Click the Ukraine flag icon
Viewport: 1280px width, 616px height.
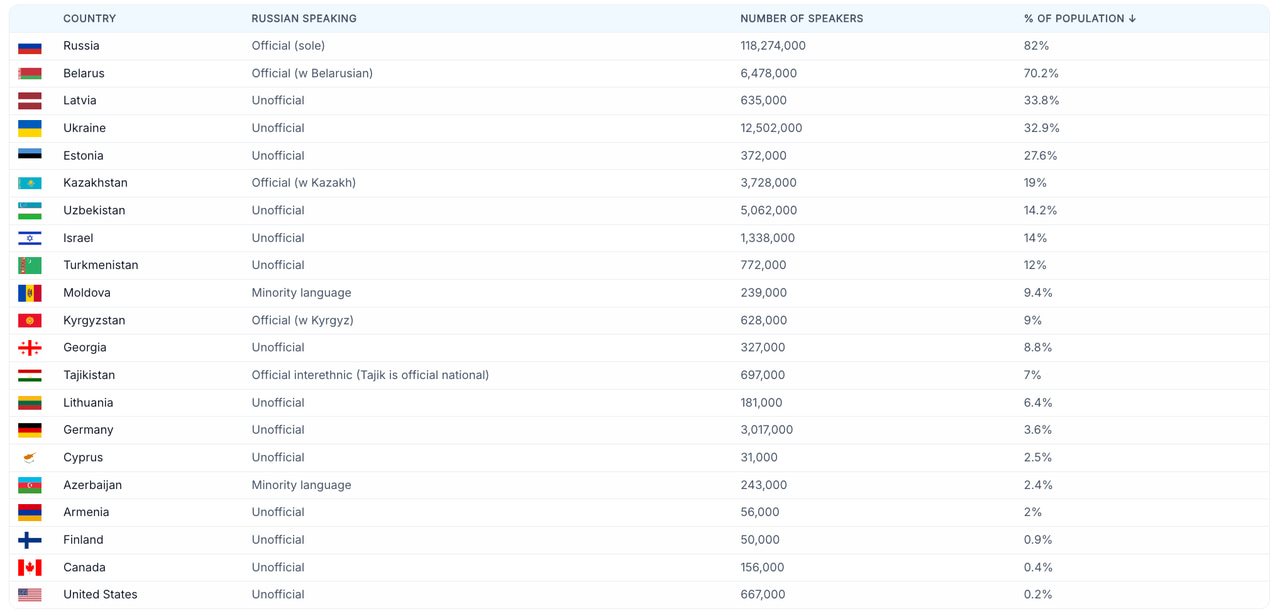(x=30, y=129)
